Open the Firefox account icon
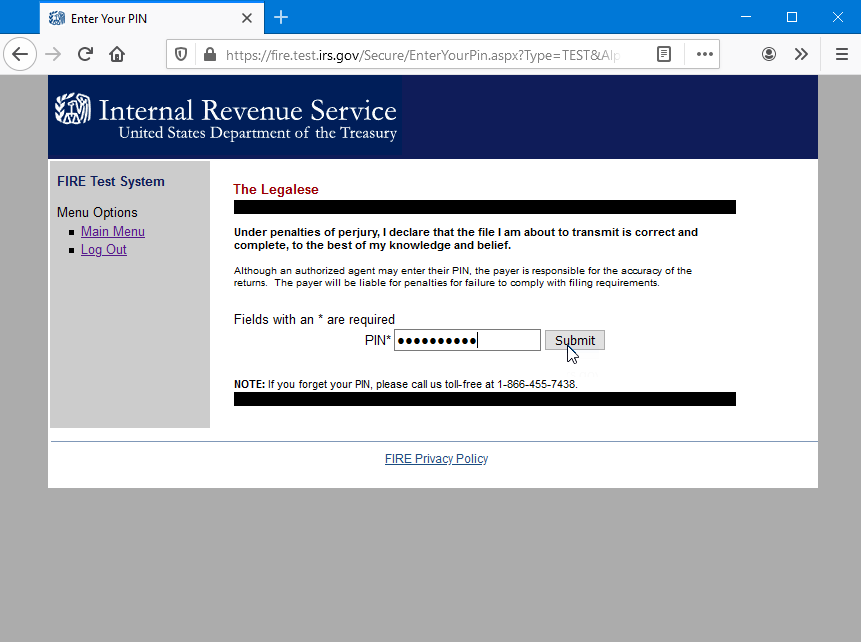Viewport: 861px width, 642px height. [x=769, y=54]
